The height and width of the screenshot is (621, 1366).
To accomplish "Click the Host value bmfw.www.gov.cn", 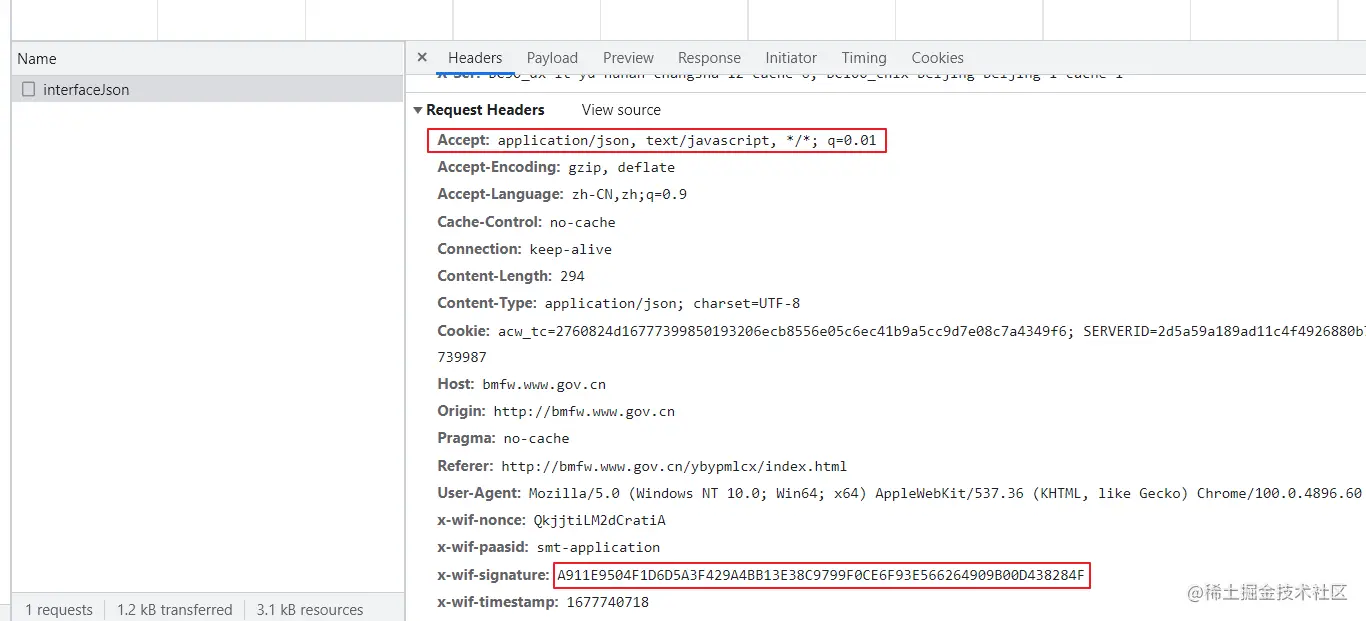I will point(544,384).
